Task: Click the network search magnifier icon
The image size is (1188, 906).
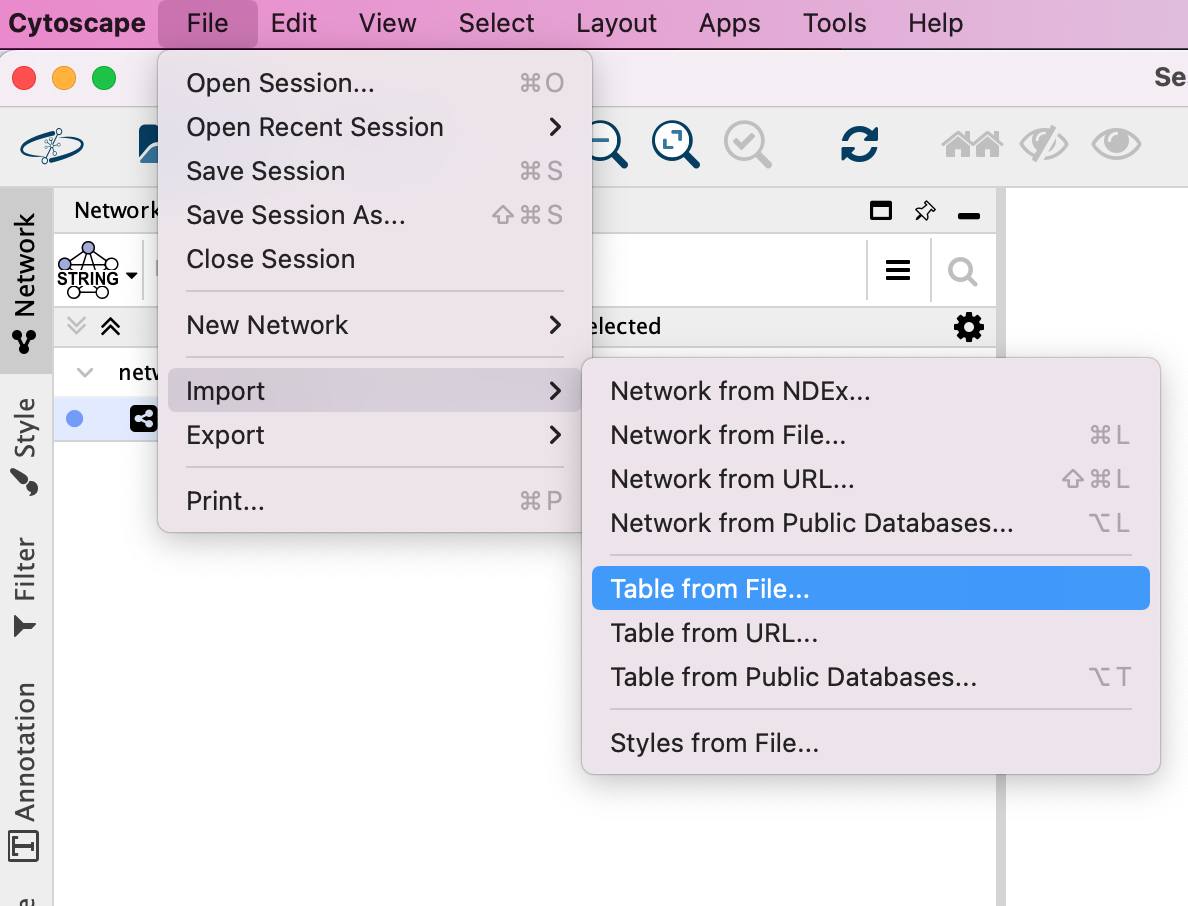Action: click(x=962, y=271)
